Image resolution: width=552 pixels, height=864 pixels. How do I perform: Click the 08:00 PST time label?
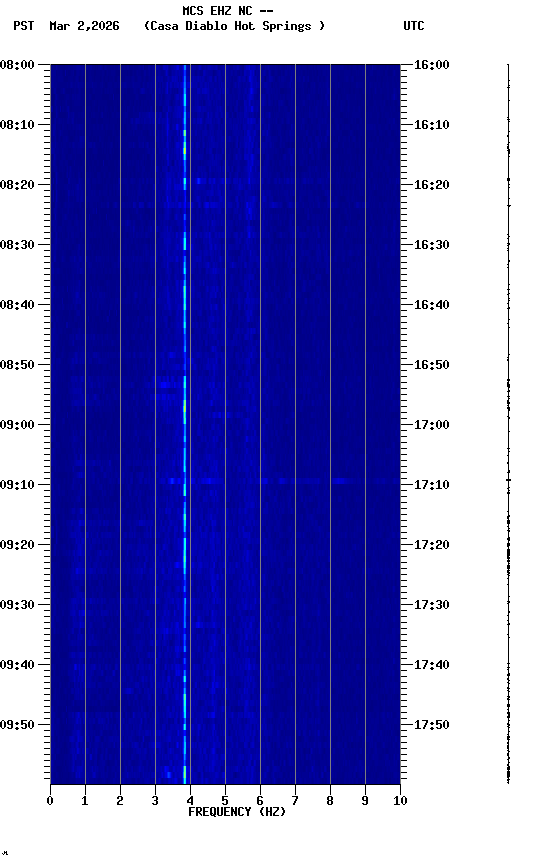[17, 65]
